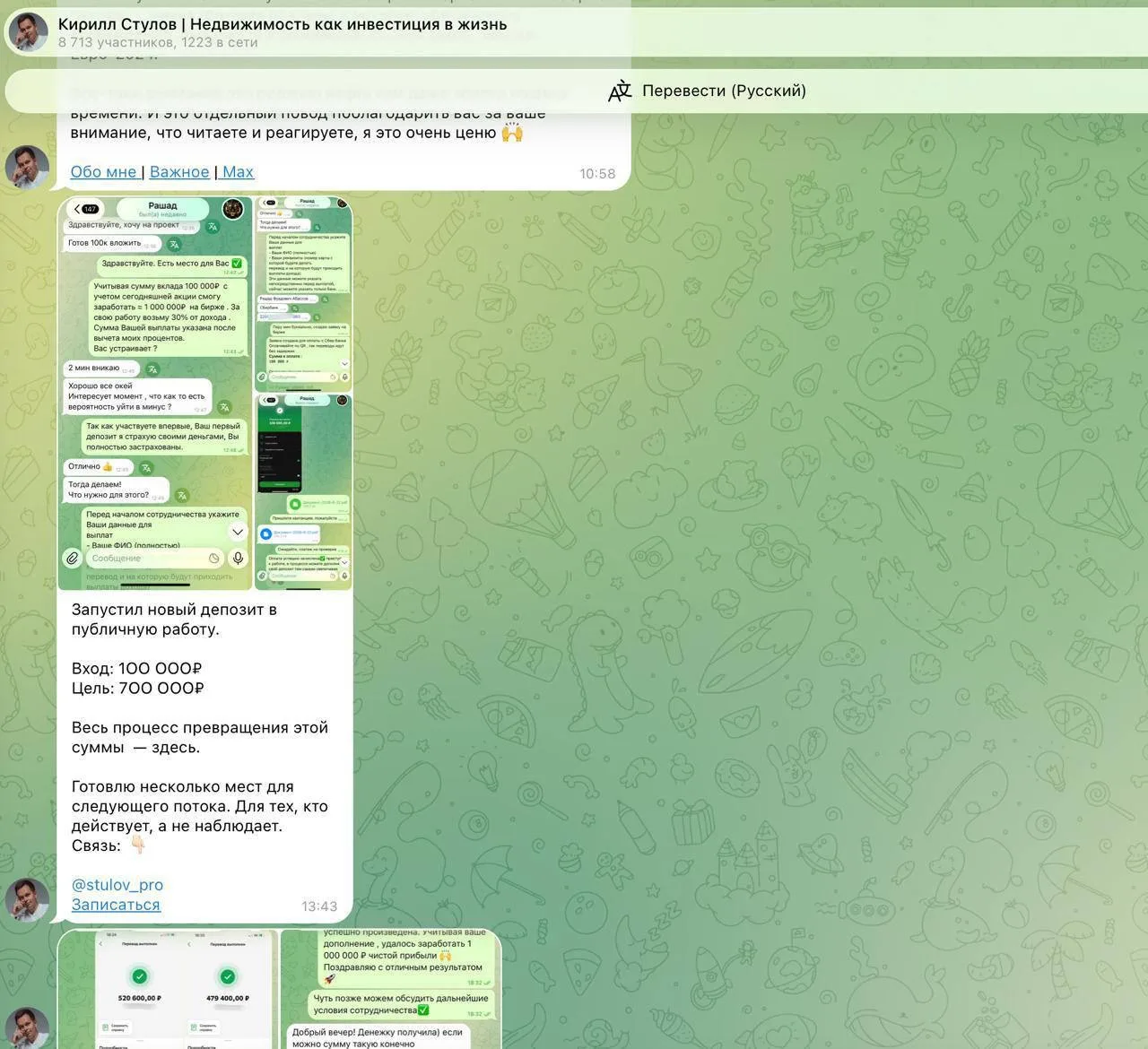Click the sender avatar beside the bottom album
This screenshot has height=1049, width=1148.
28,1028
